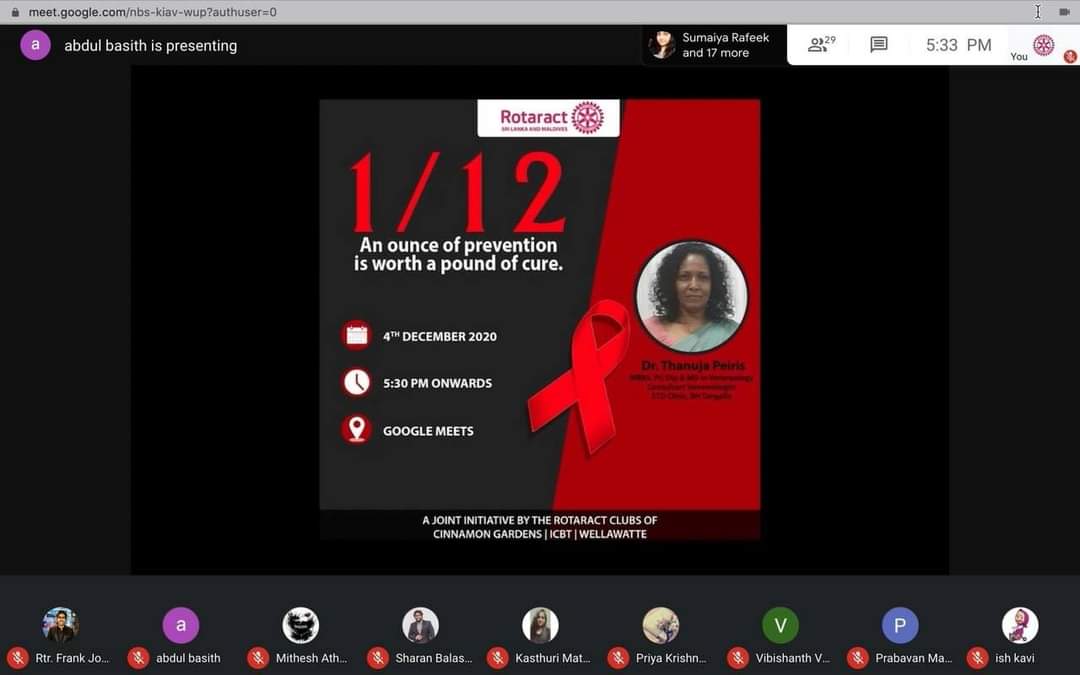Click the 5:33 PM meeting clock
This screenshot has height=675, width=1080.
[958, 45]
